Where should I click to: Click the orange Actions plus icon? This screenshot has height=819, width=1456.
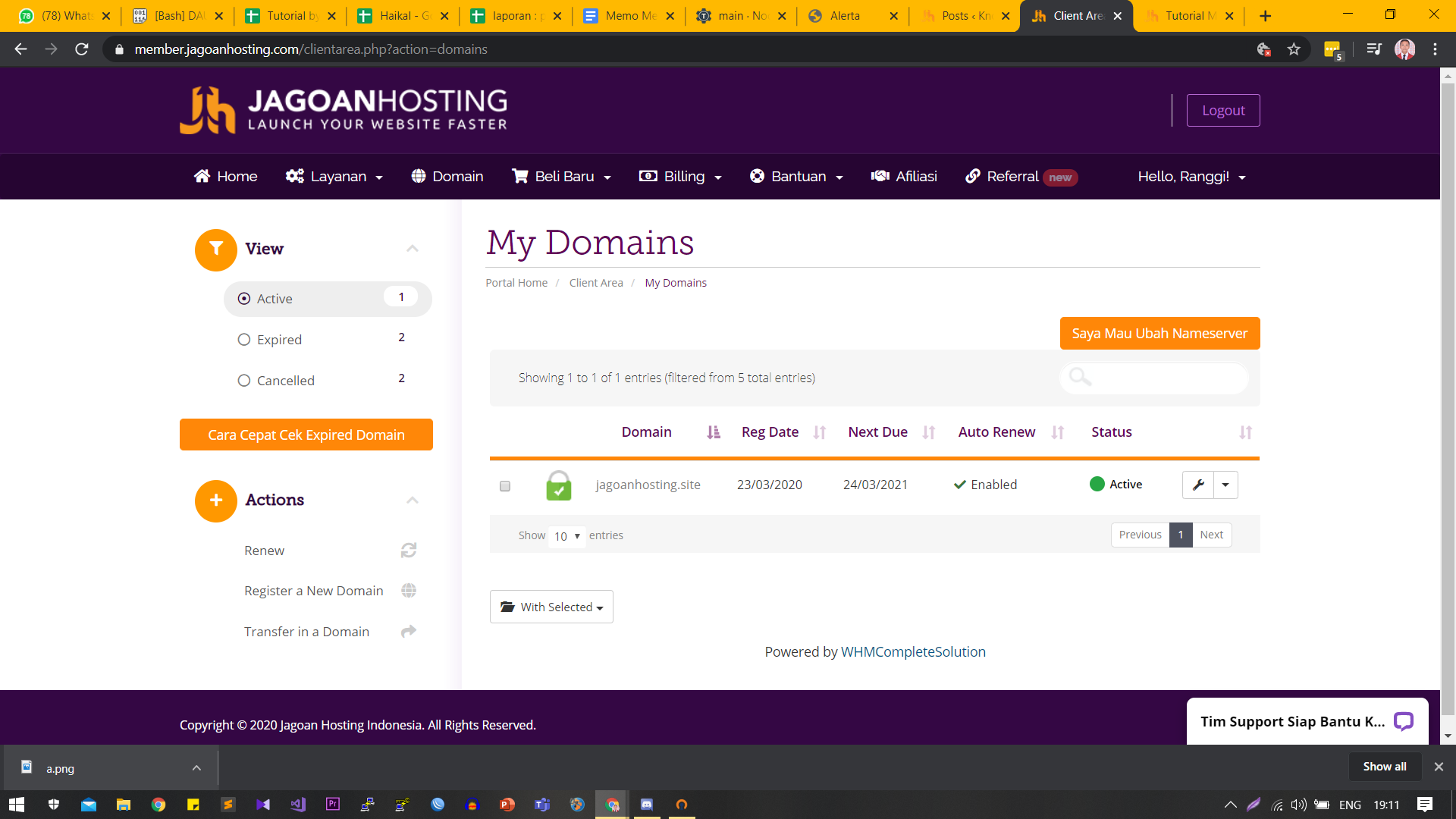tap(216, 500)
